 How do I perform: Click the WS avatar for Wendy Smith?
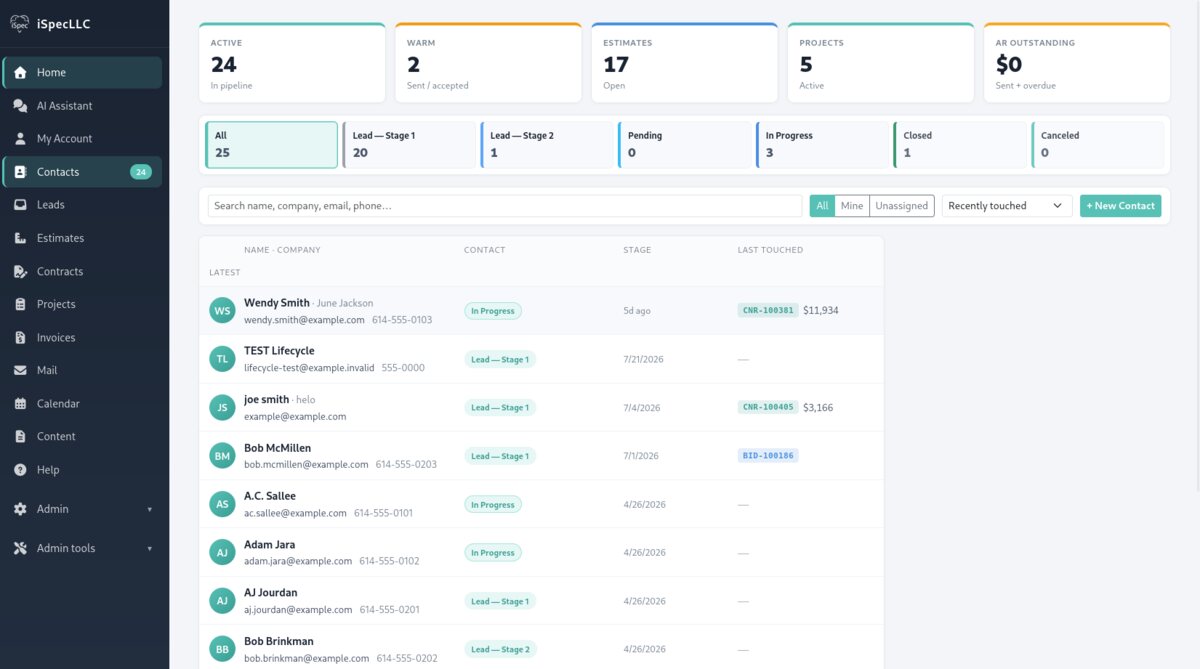222,311
